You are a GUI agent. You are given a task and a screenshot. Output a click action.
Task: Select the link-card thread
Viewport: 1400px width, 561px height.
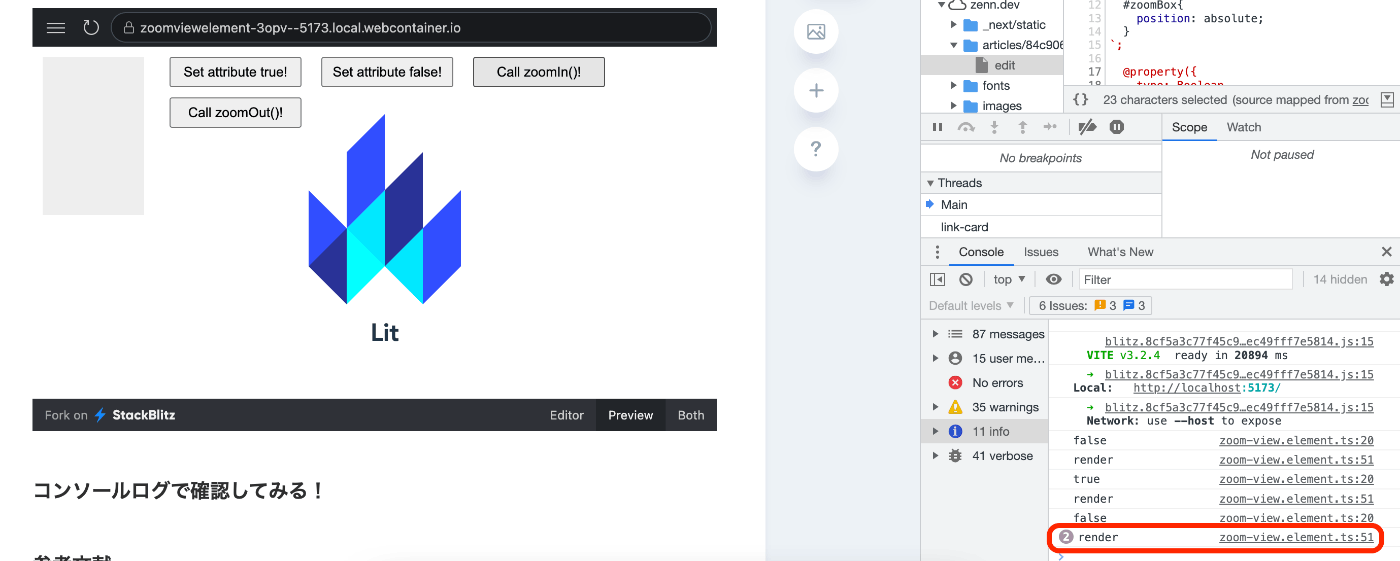pos(1041,227)
